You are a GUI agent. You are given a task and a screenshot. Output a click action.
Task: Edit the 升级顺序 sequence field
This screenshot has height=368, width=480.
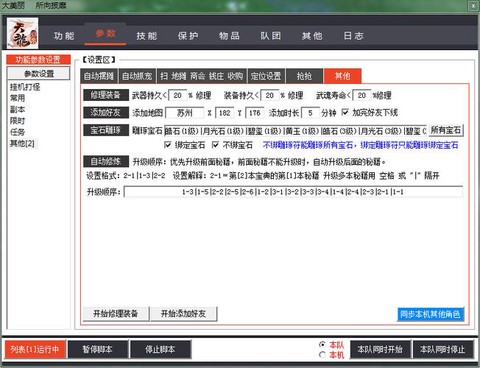click(x=293, y=192)
